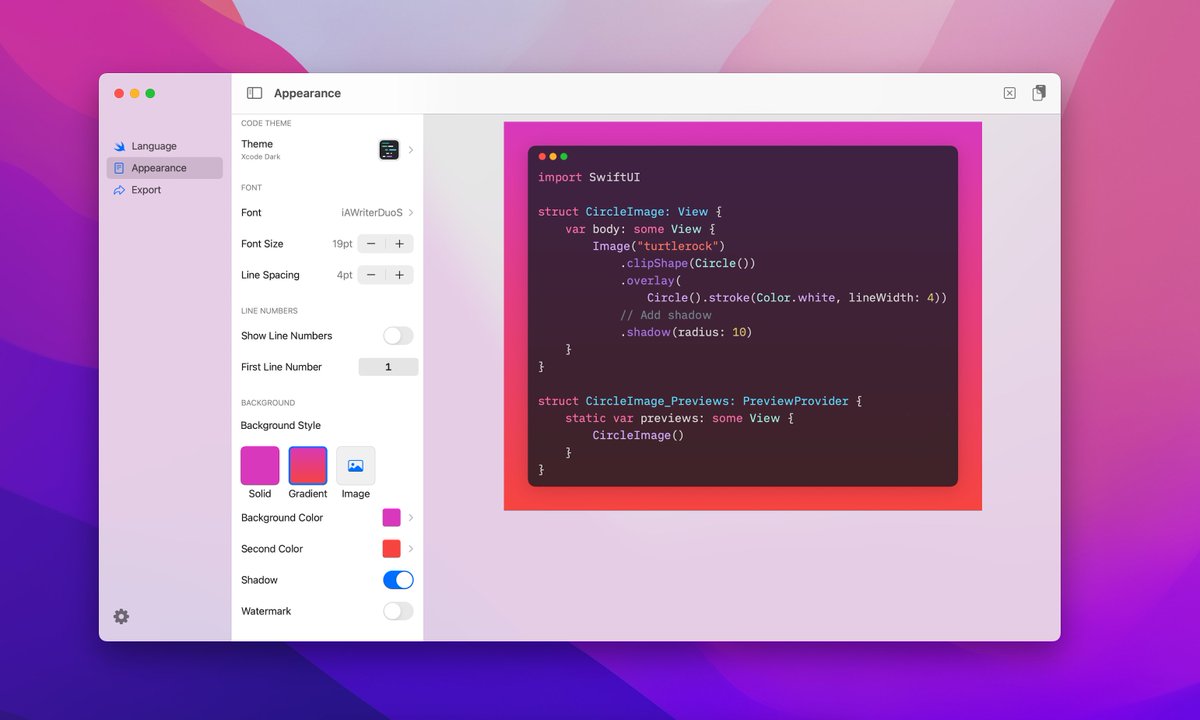The image size is (1200, 720).
Task: Click the "// Add shadow" comment
Action: (x=666, y=315)
